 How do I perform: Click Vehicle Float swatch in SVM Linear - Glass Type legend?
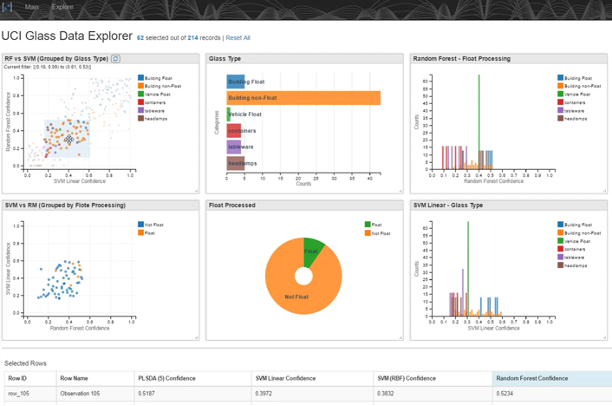click(560, 241)
